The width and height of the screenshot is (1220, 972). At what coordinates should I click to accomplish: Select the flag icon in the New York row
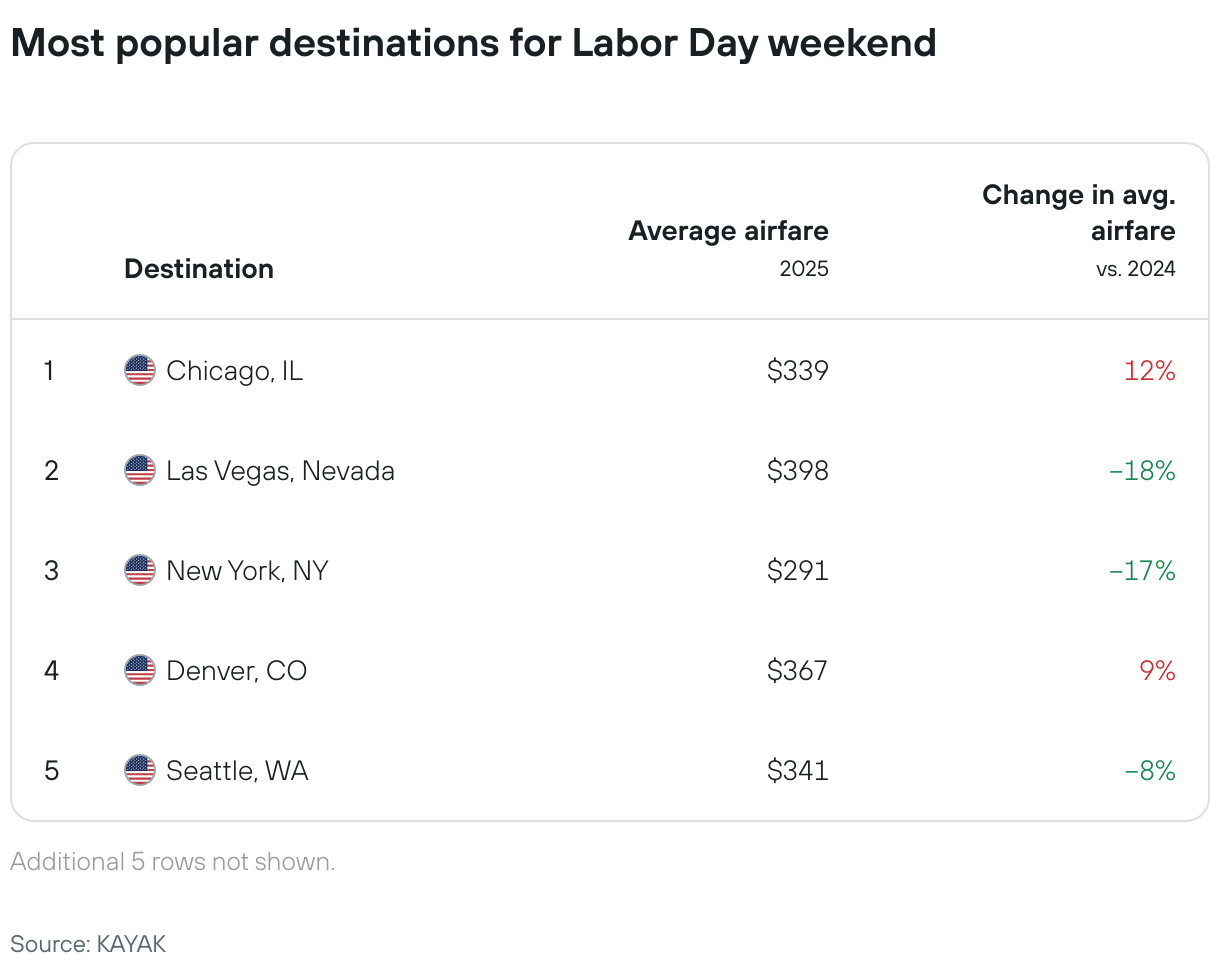pos(140,571)
